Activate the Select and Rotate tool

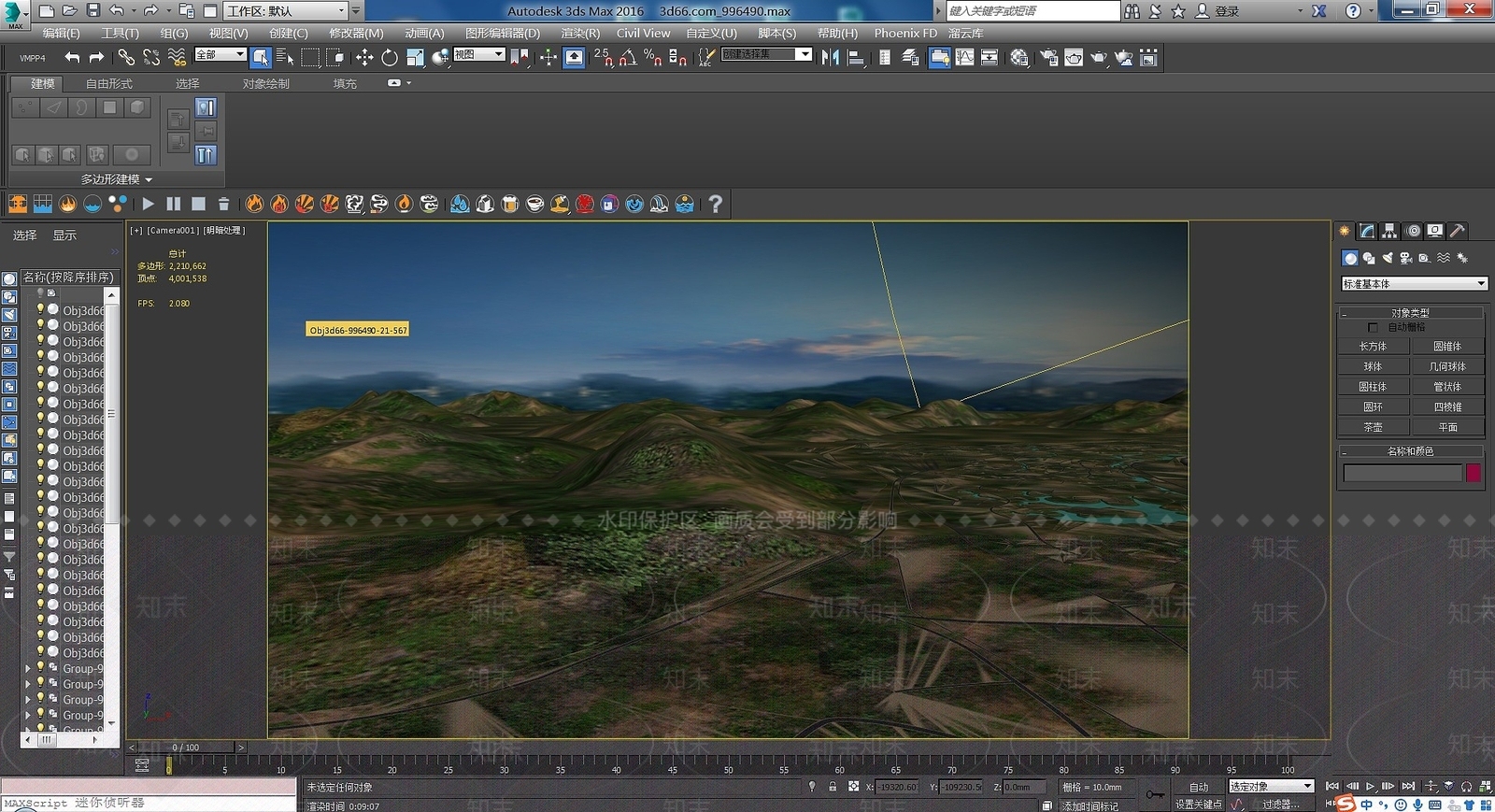(390, 58)
